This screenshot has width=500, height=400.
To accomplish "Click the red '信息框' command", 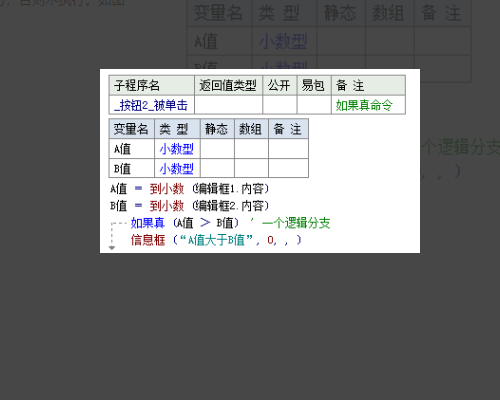I will 148,240.
